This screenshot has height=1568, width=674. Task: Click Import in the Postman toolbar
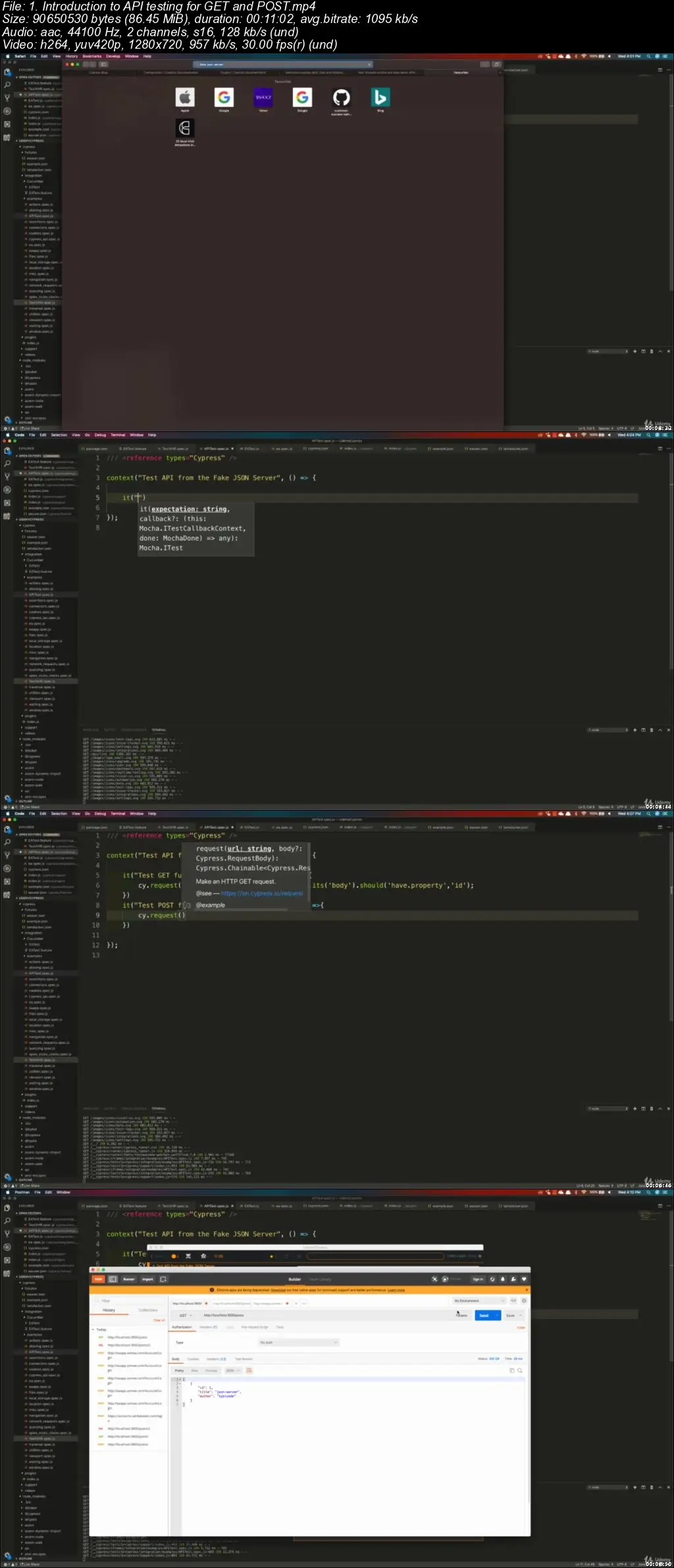[x=147, y=1279]
